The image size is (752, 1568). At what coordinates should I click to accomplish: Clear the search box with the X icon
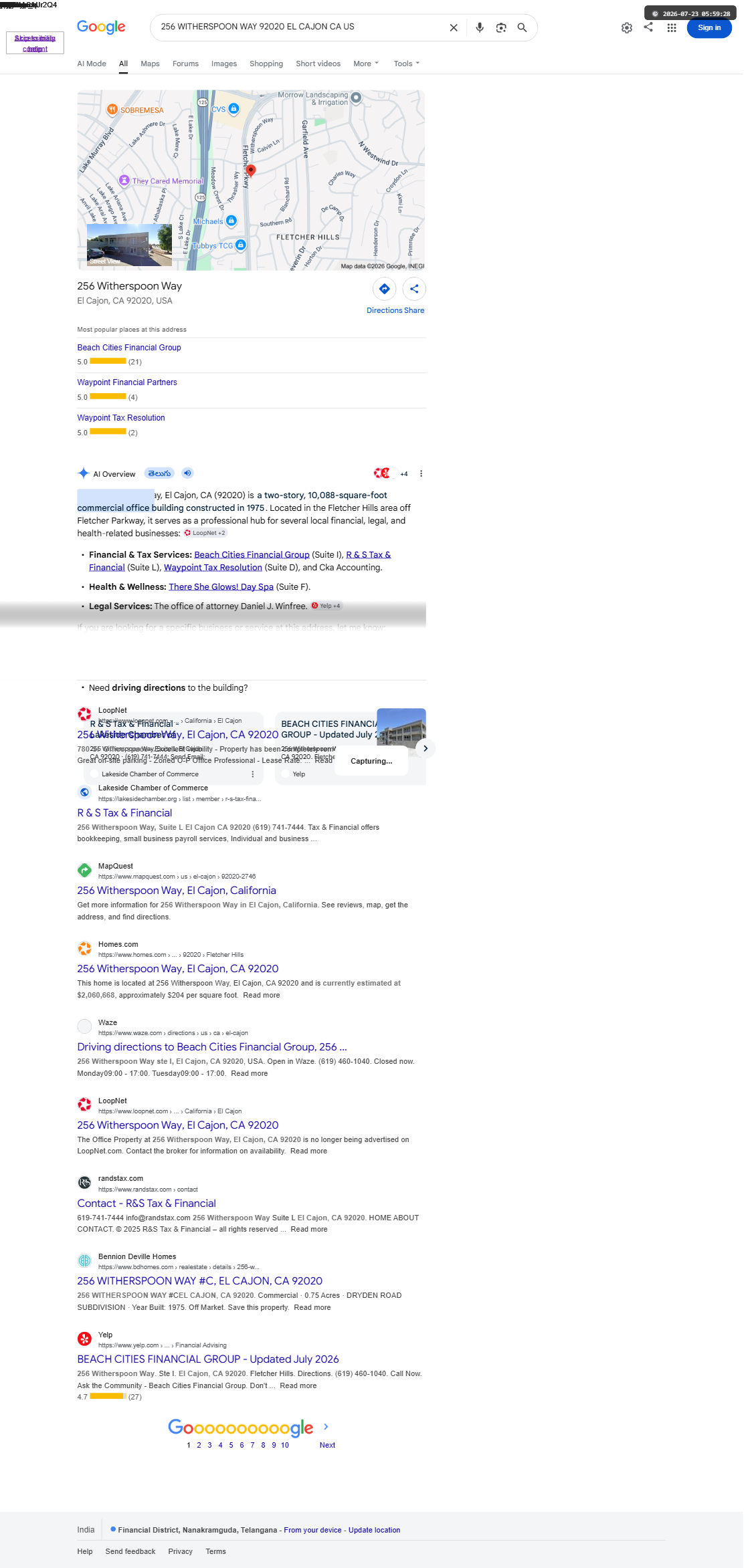click(x=454, y=27)
